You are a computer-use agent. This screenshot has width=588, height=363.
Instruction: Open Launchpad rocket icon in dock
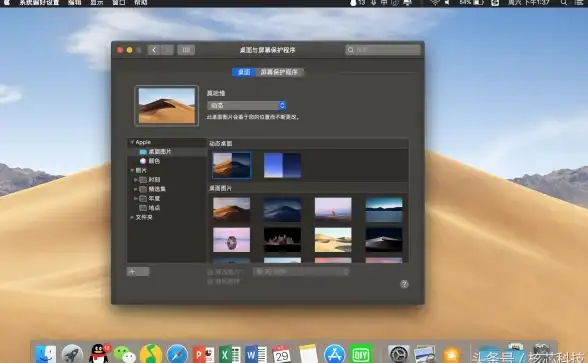[x=72, y=354]
